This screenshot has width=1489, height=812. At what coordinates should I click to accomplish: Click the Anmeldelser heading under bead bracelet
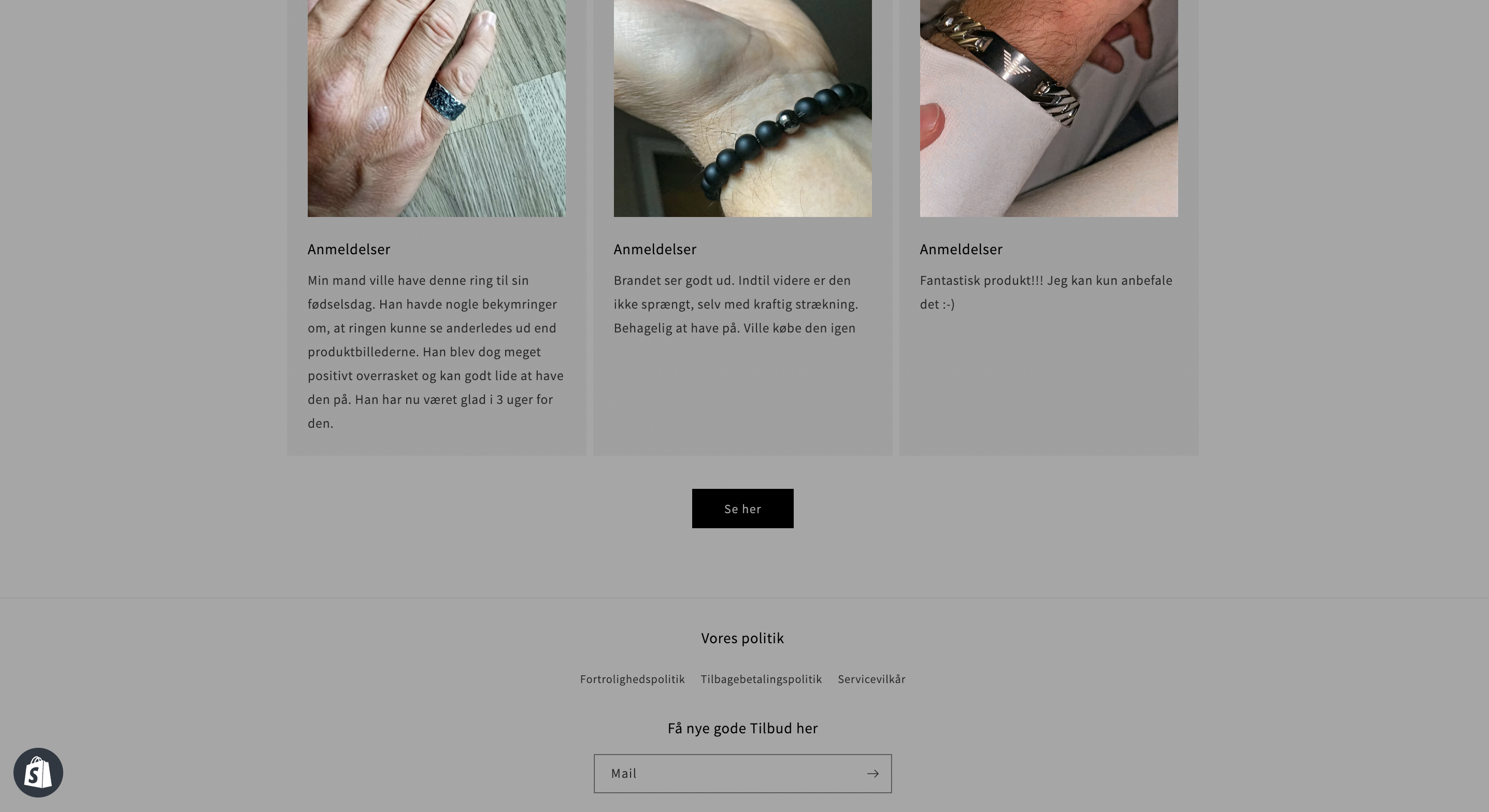point(655,249)
